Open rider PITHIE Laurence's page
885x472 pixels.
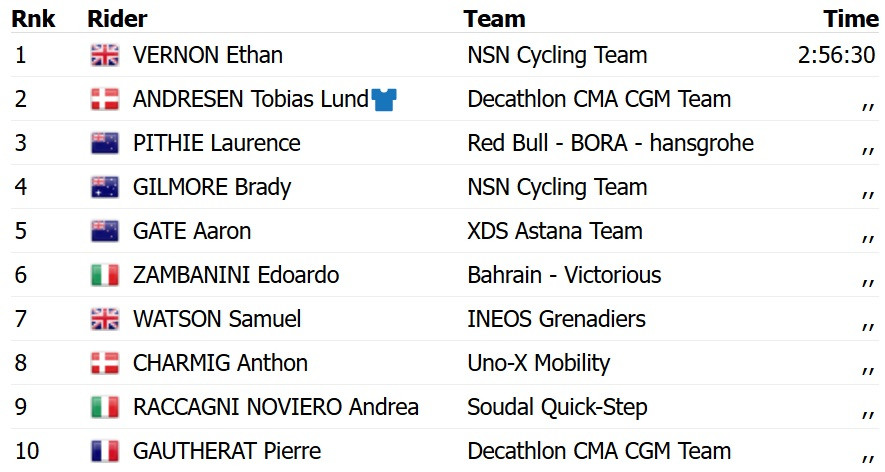[x=216, y=143]
